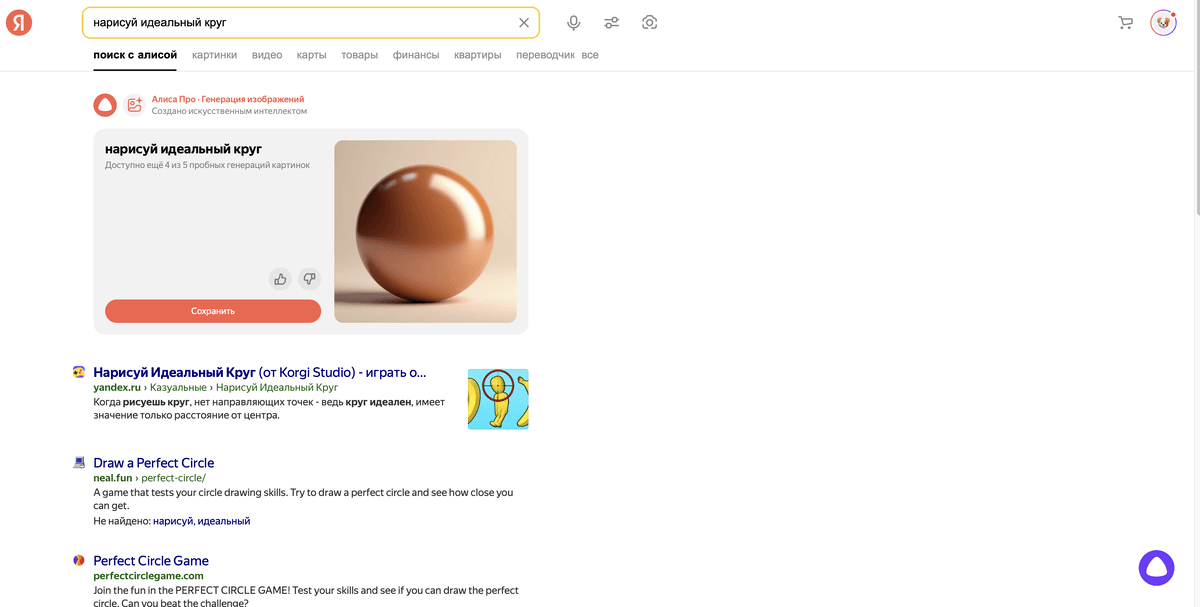Search by image with camera icon
This screenshot has width=1200, height=607.
click(x=650, y=22)
